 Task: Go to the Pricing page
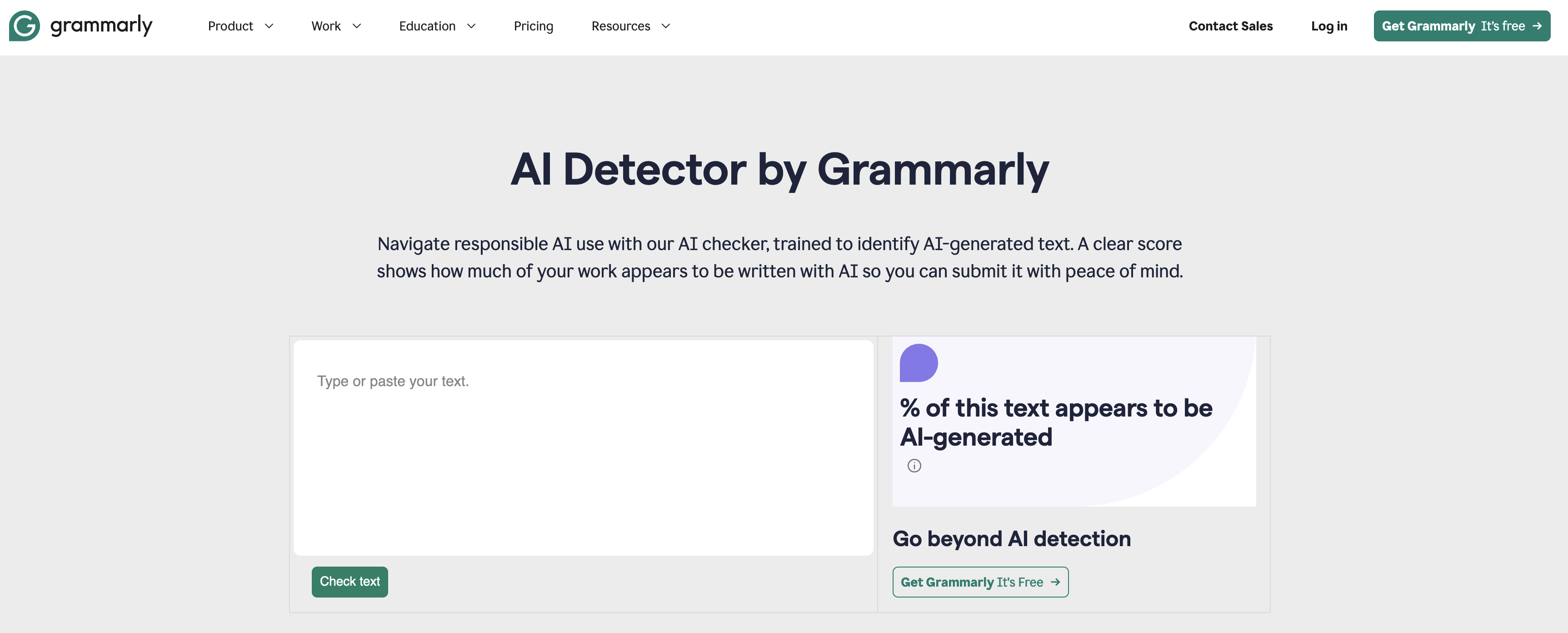[x=533, y=26]
